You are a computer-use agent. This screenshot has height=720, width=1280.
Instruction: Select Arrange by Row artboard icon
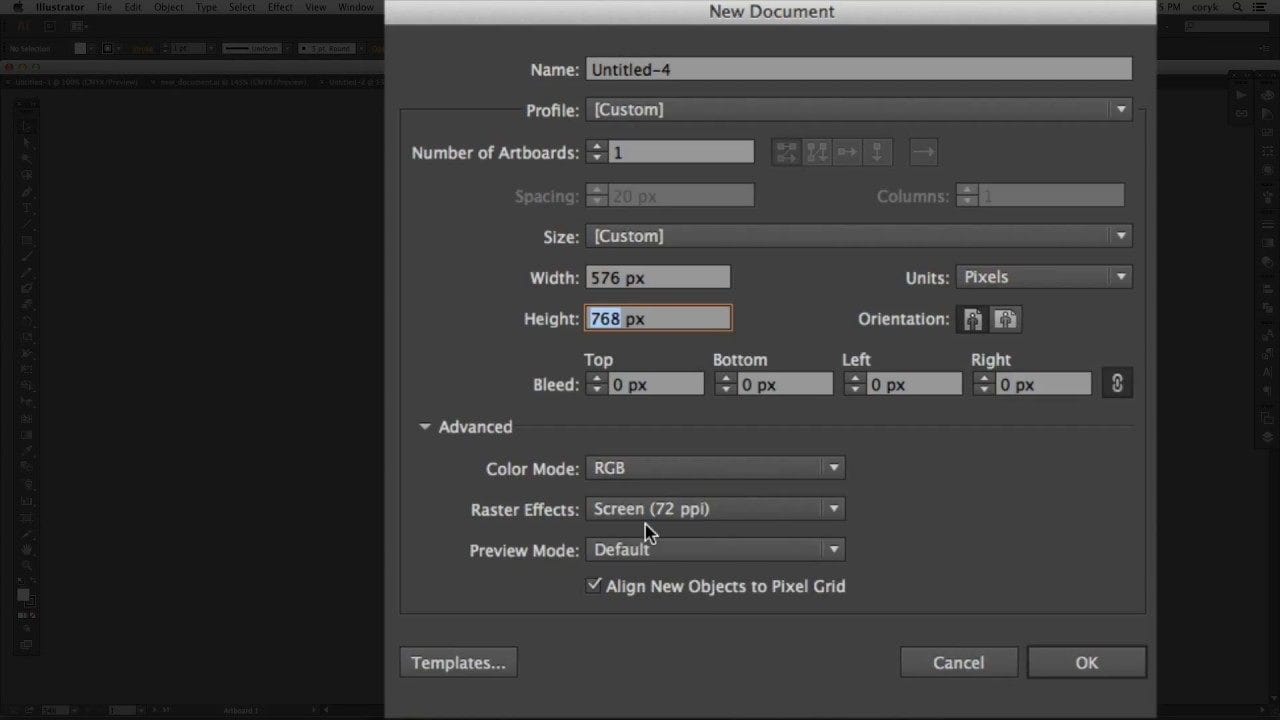[x=847, y=152]
